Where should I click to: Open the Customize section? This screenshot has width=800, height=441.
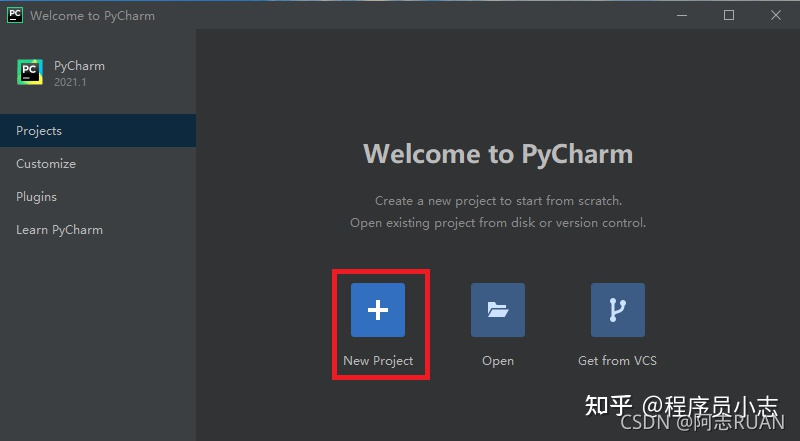tap(98, 164)
